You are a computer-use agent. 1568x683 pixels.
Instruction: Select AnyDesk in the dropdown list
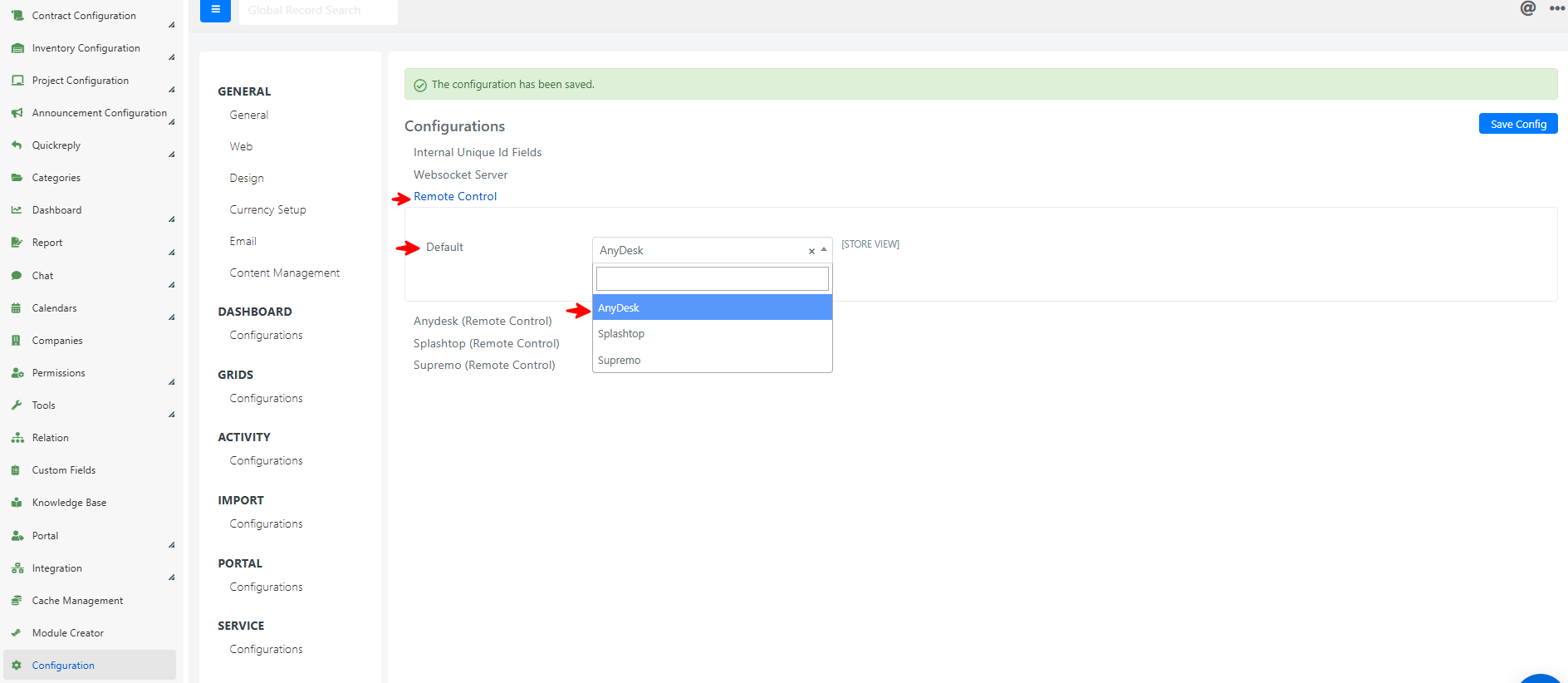point(713,307)
